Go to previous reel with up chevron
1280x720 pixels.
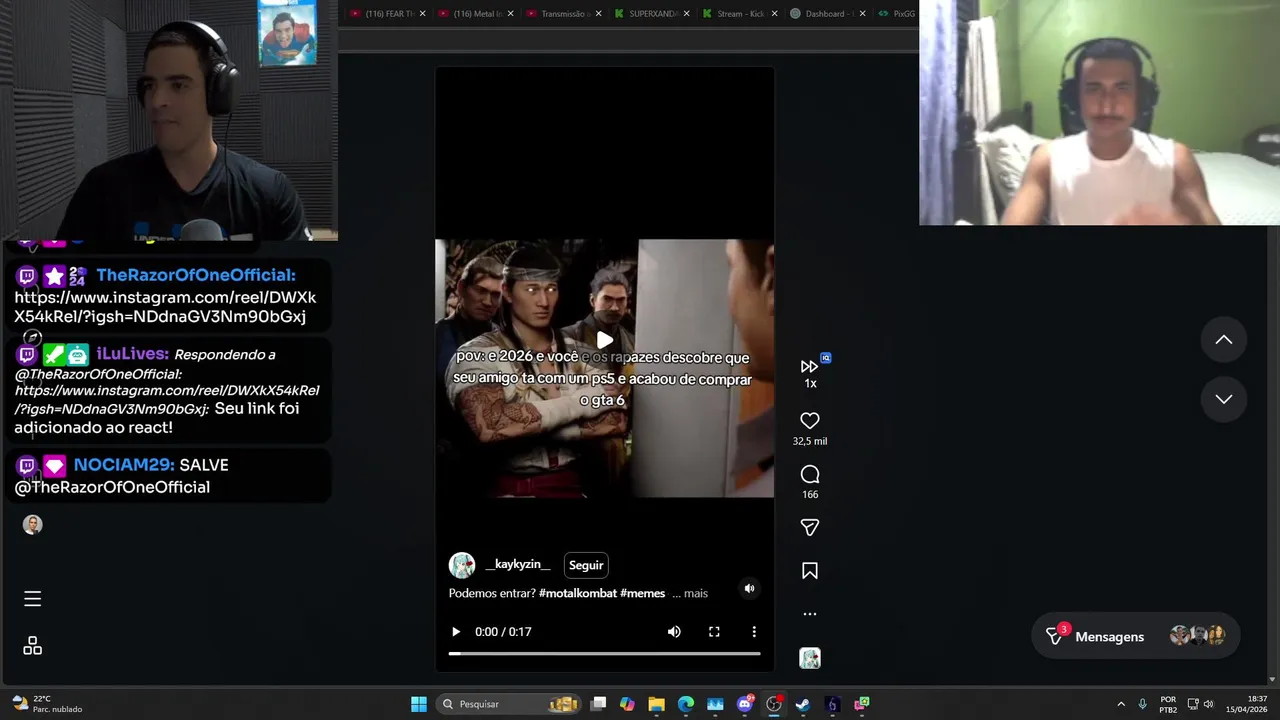(1223, 340)
